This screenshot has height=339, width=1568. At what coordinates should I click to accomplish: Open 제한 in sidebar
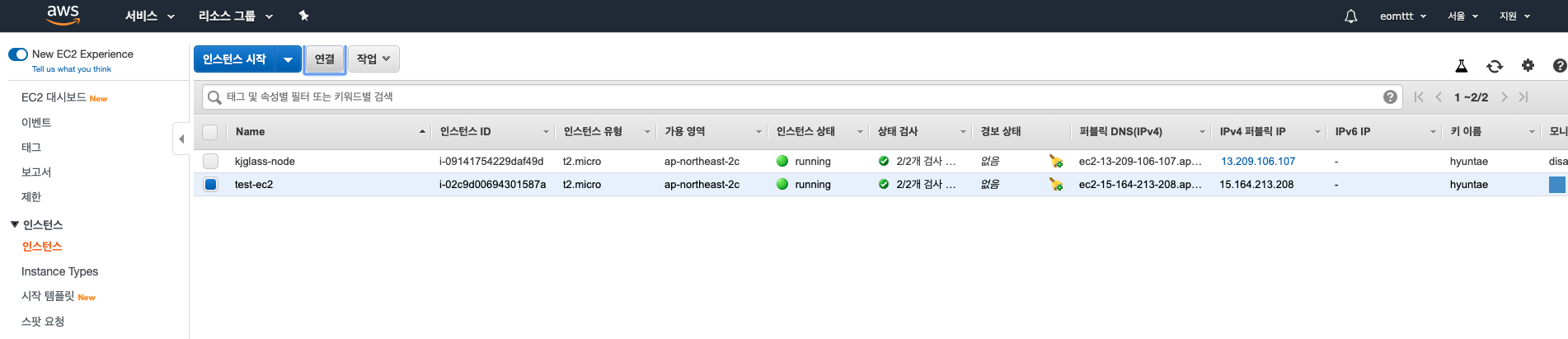coord(31,196)
